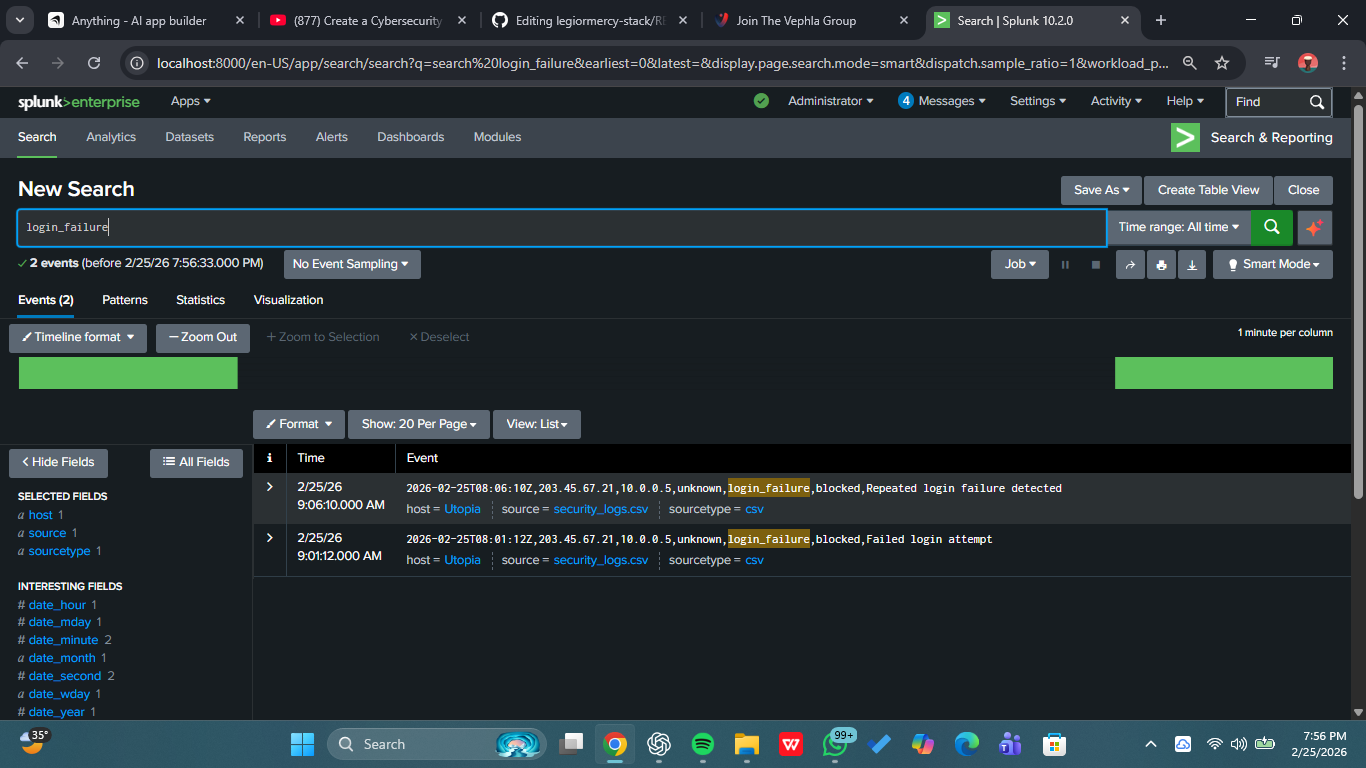The height and width of the screenshot is (768, 1366).
Task: Open the Messages menu
Action: (x=941, y=101)
